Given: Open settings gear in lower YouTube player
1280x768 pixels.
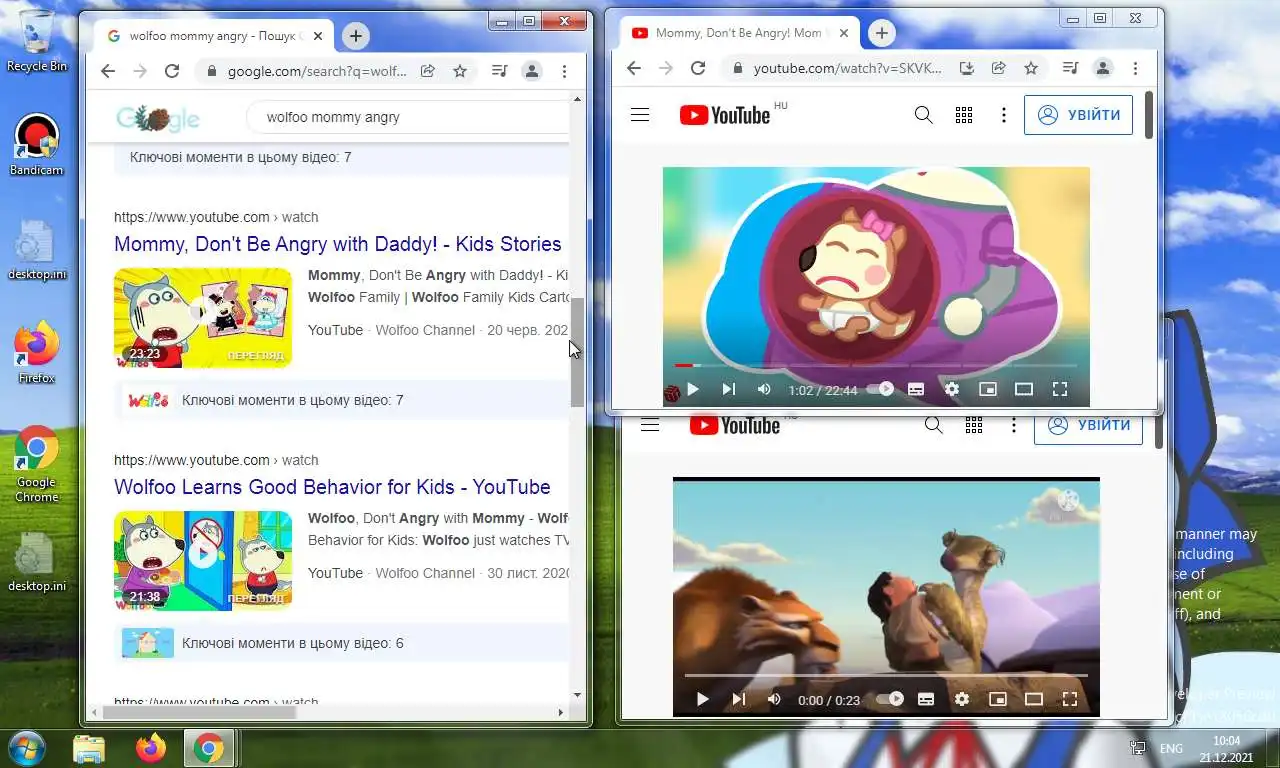Looking at the screenshot, I should [962, 699].
